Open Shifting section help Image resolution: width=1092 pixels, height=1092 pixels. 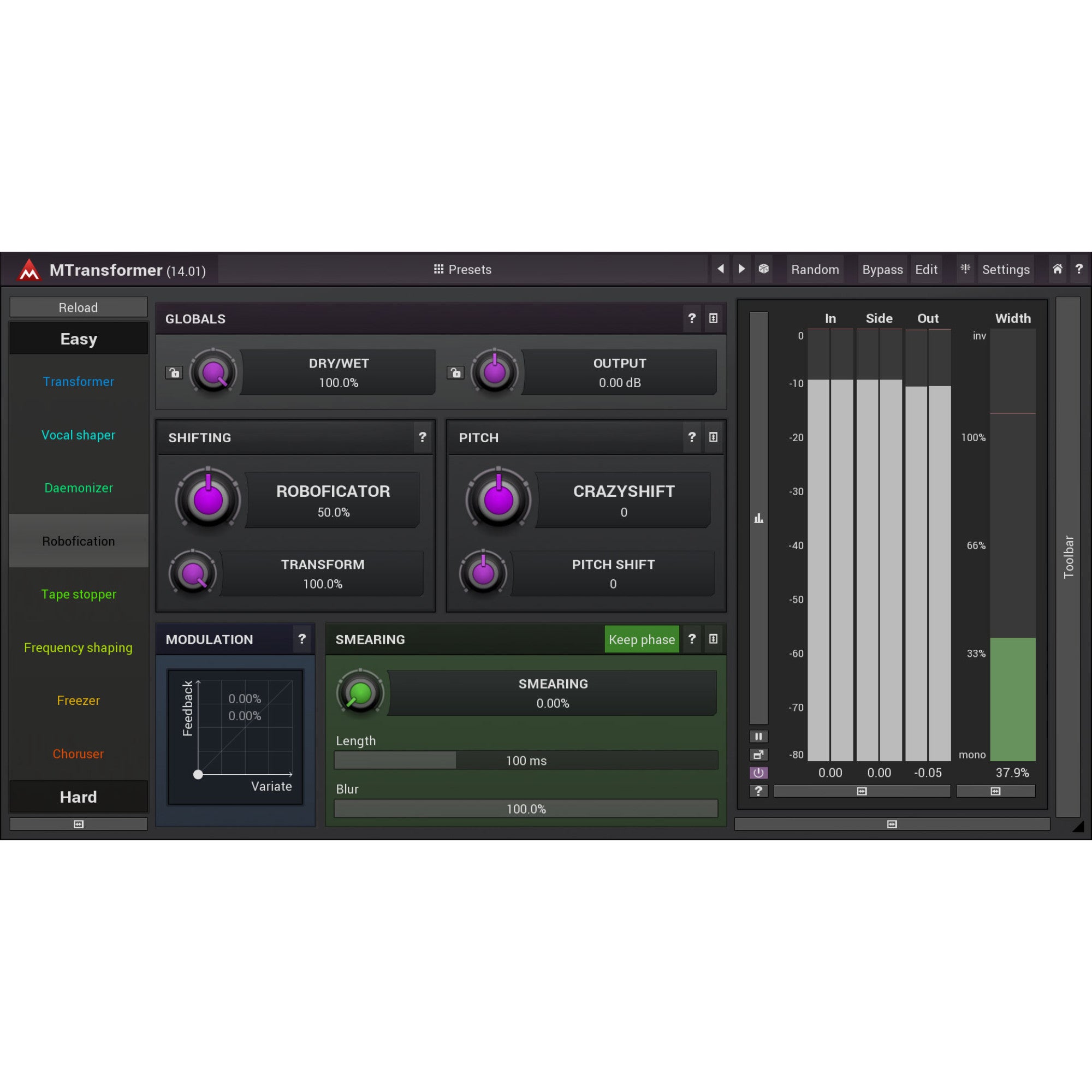422,437
